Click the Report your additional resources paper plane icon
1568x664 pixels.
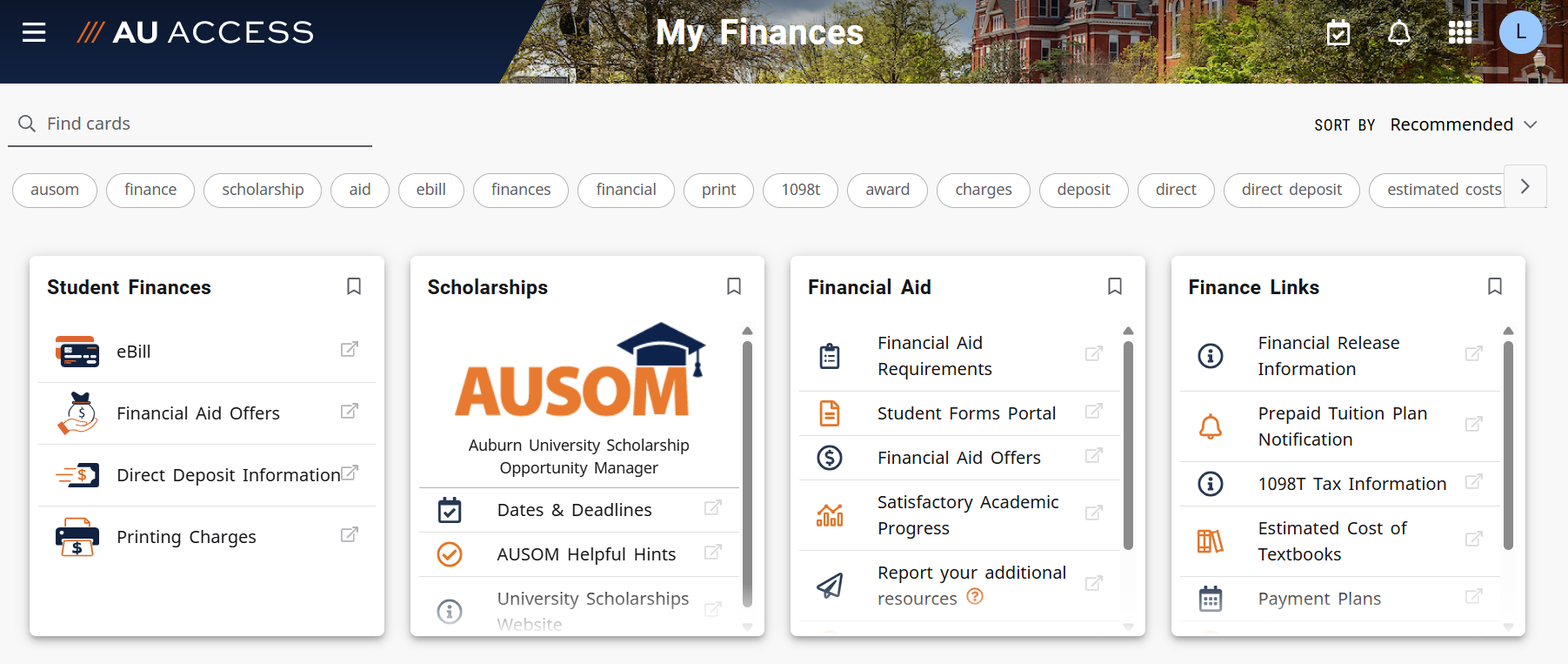coord(831,585)
